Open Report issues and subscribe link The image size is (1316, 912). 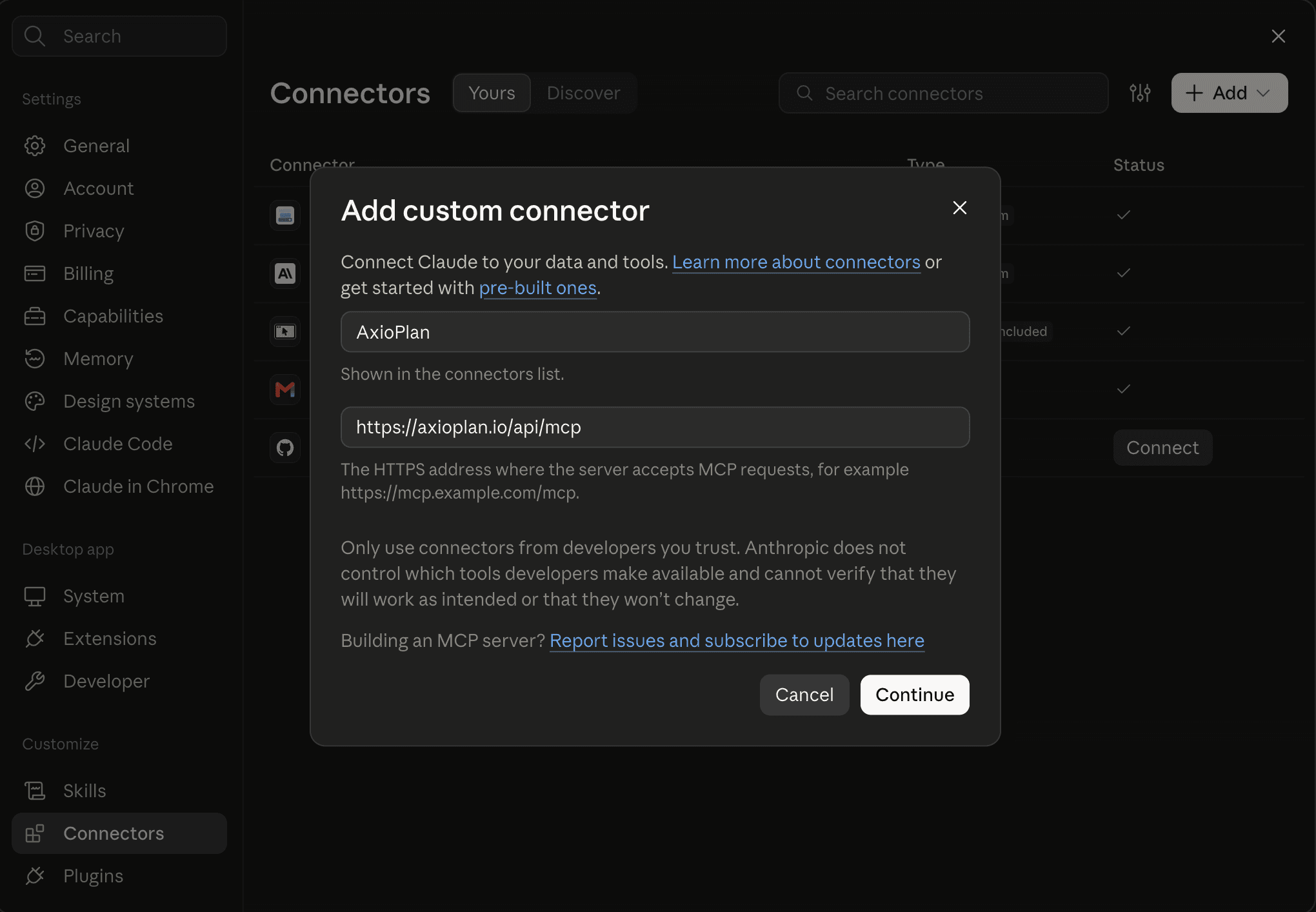click(737, 640)
